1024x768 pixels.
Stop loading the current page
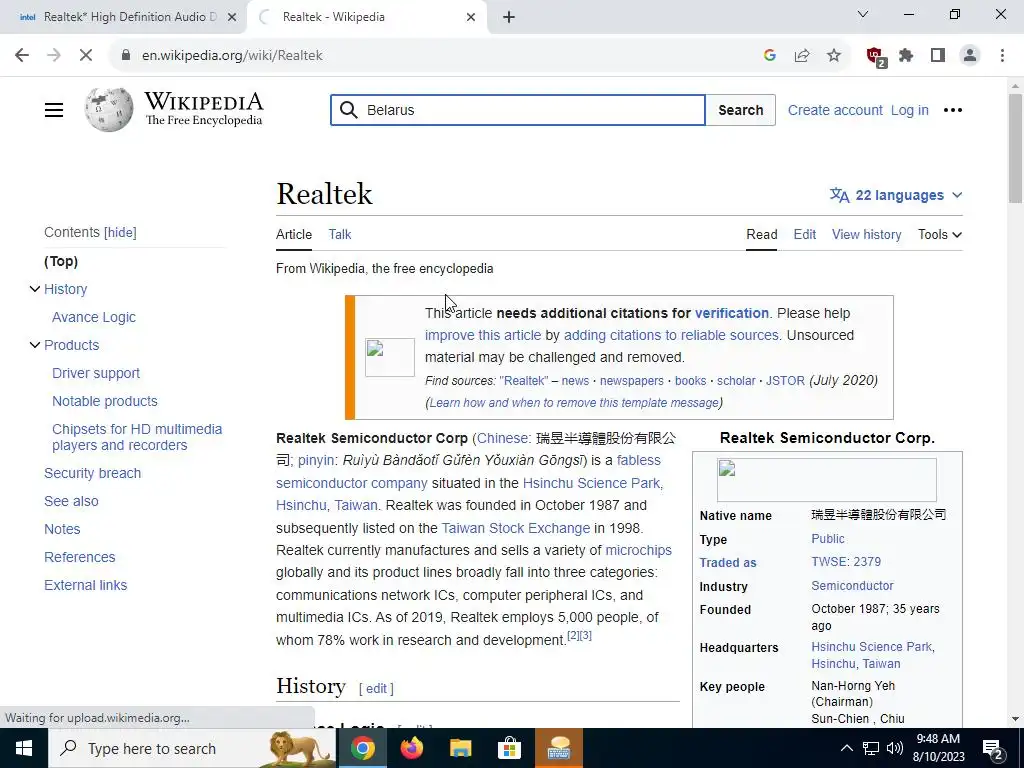click(86, 56)
